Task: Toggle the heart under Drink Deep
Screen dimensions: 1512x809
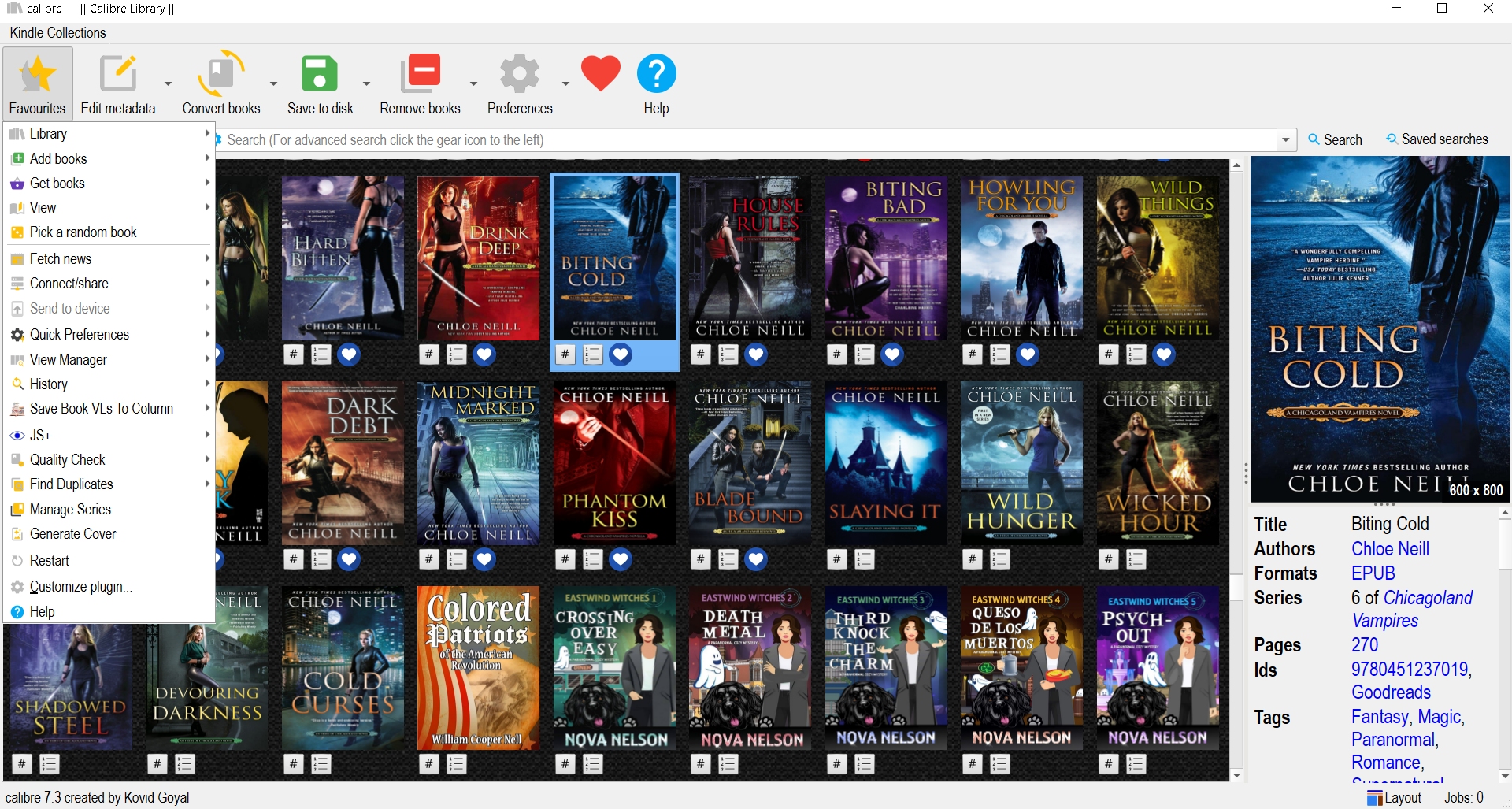Action: [484, 354]
